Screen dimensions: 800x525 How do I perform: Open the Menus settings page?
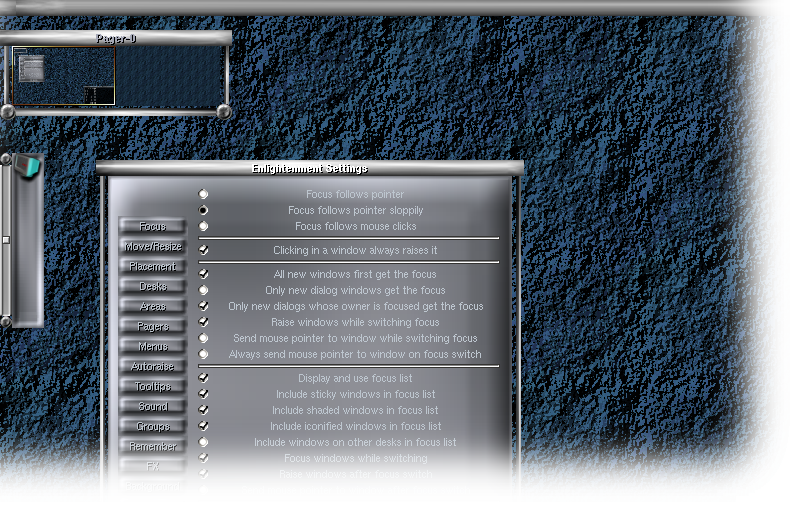point(153,346)
